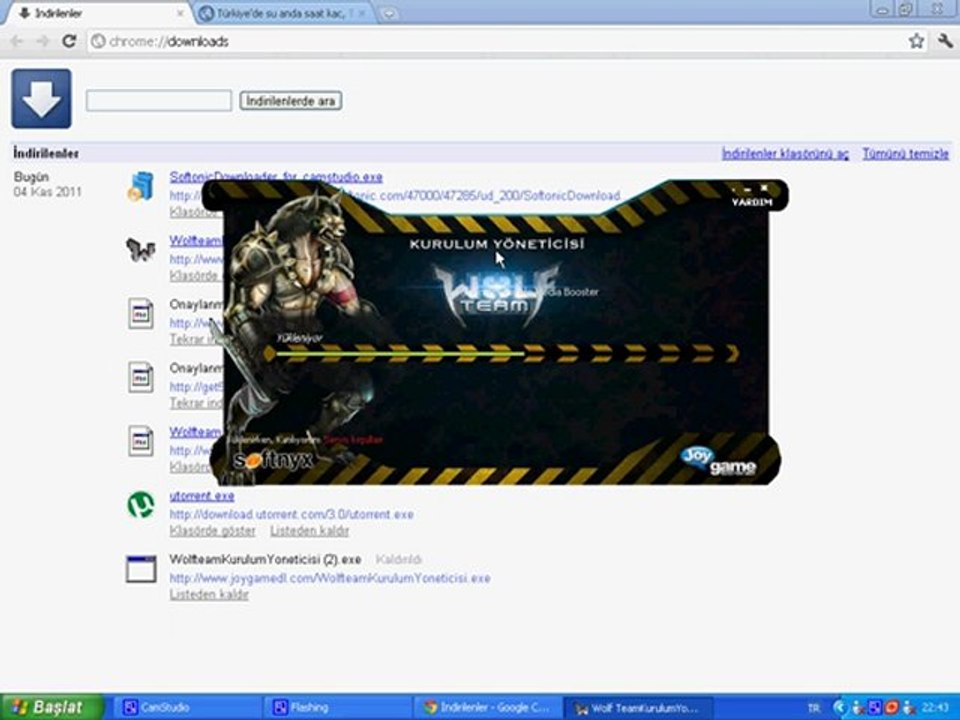Click the Bugün date label

point(31,177)
